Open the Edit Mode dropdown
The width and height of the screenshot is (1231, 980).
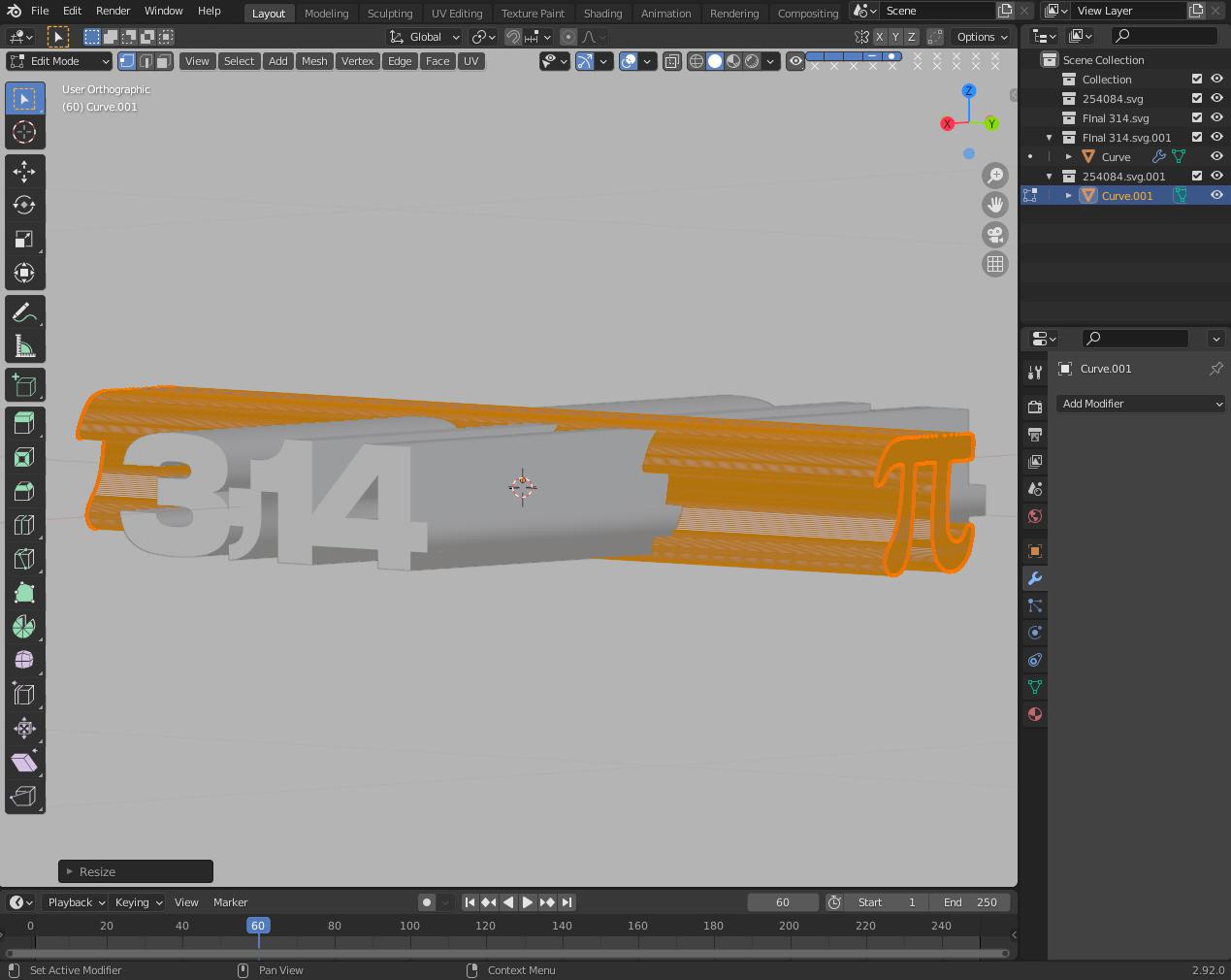59,61
